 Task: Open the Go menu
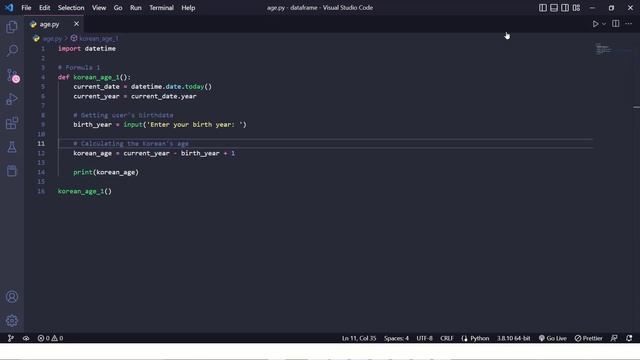point(118,8)
